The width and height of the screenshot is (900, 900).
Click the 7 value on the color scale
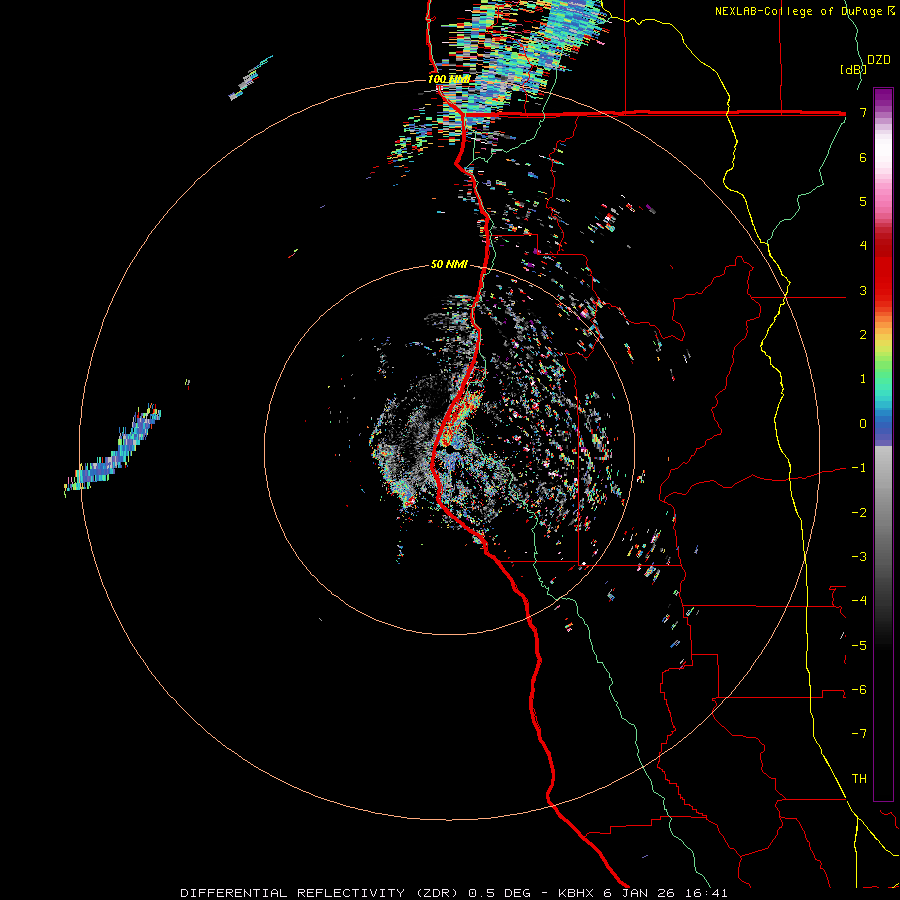click(863, 112)
